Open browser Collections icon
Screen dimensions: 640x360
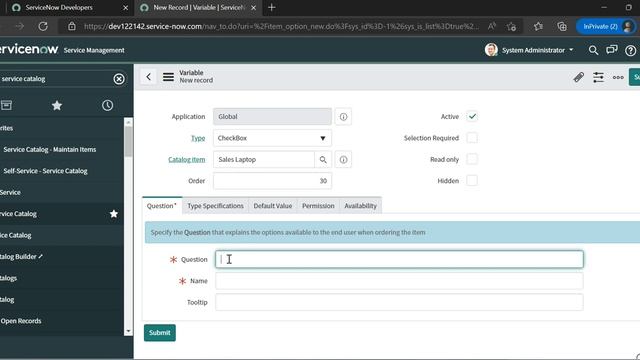(562, 27)
